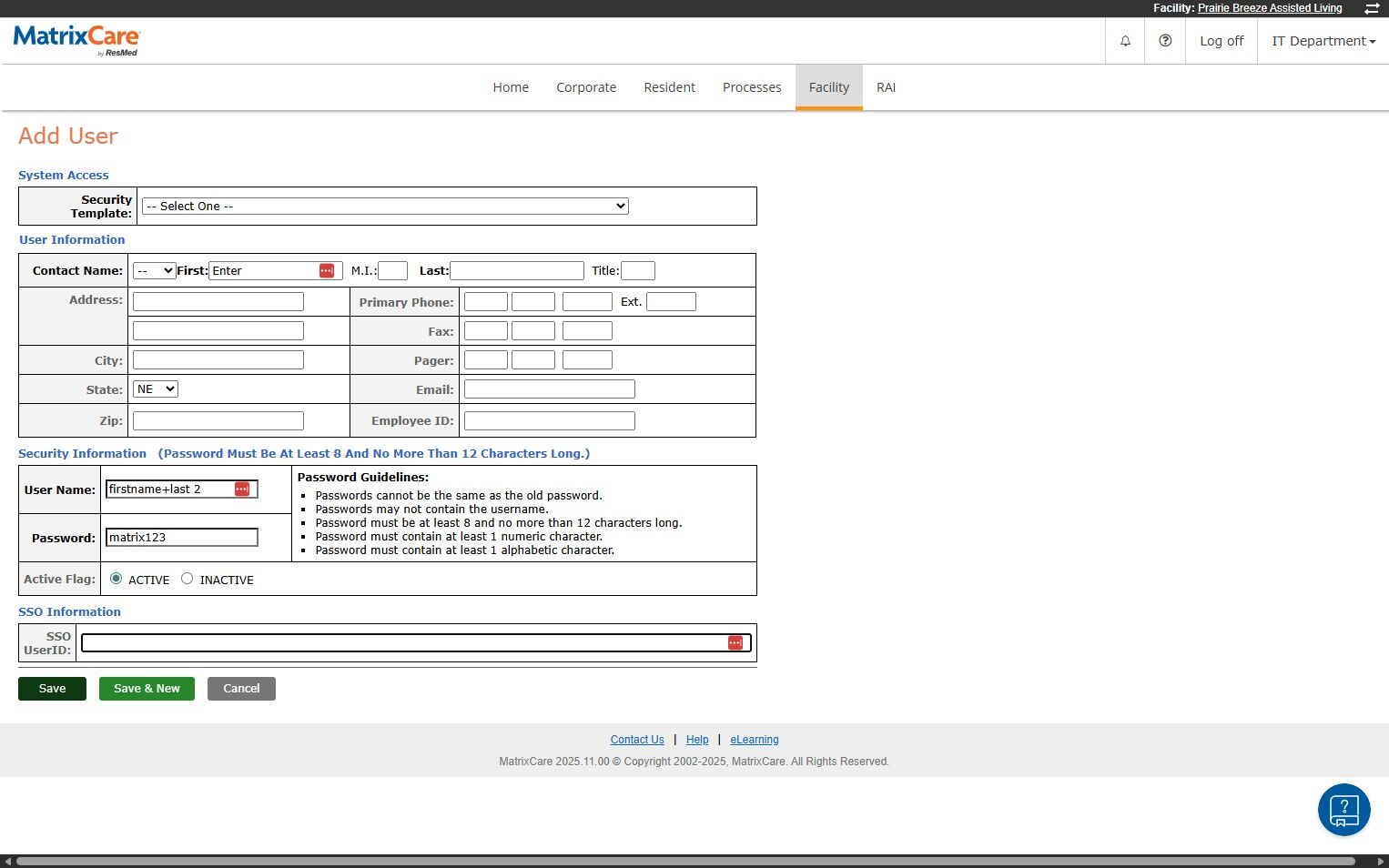This screenshot has height=868, width=1389.
Task: Focus the SSO UserID input field
Action: tap(416, 643)
